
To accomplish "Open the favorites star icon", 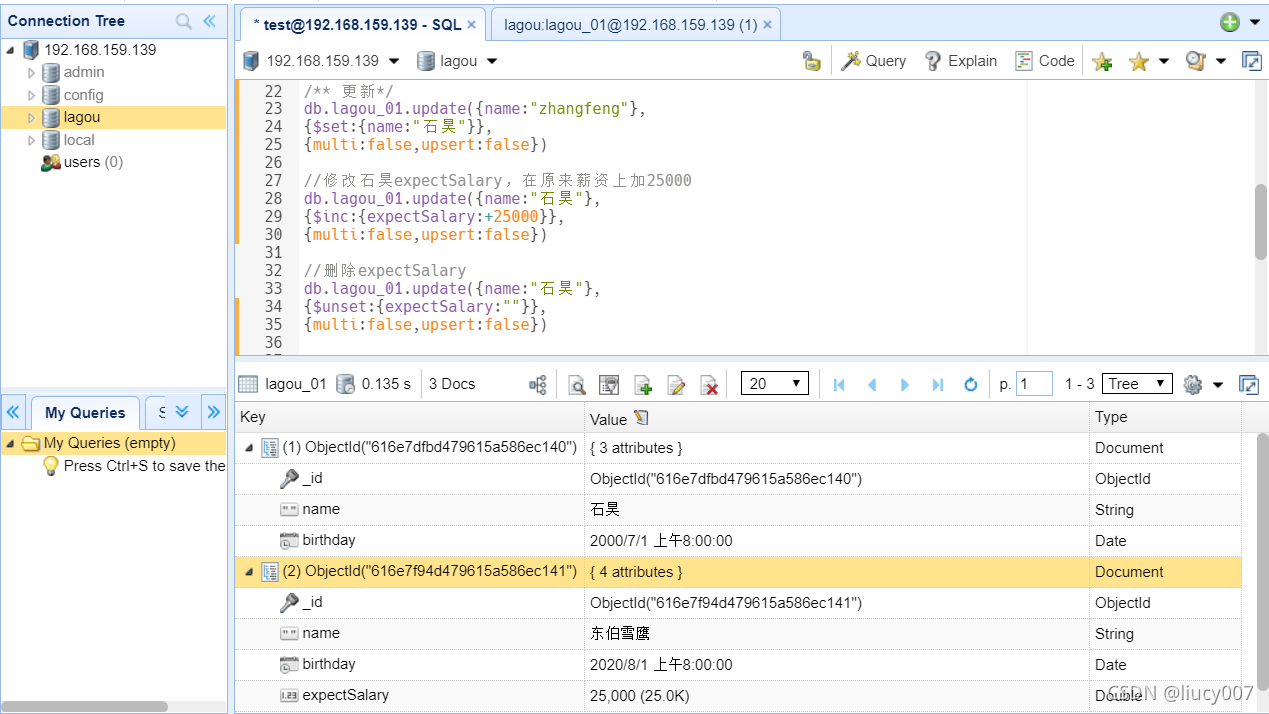I will point(1138,62).
